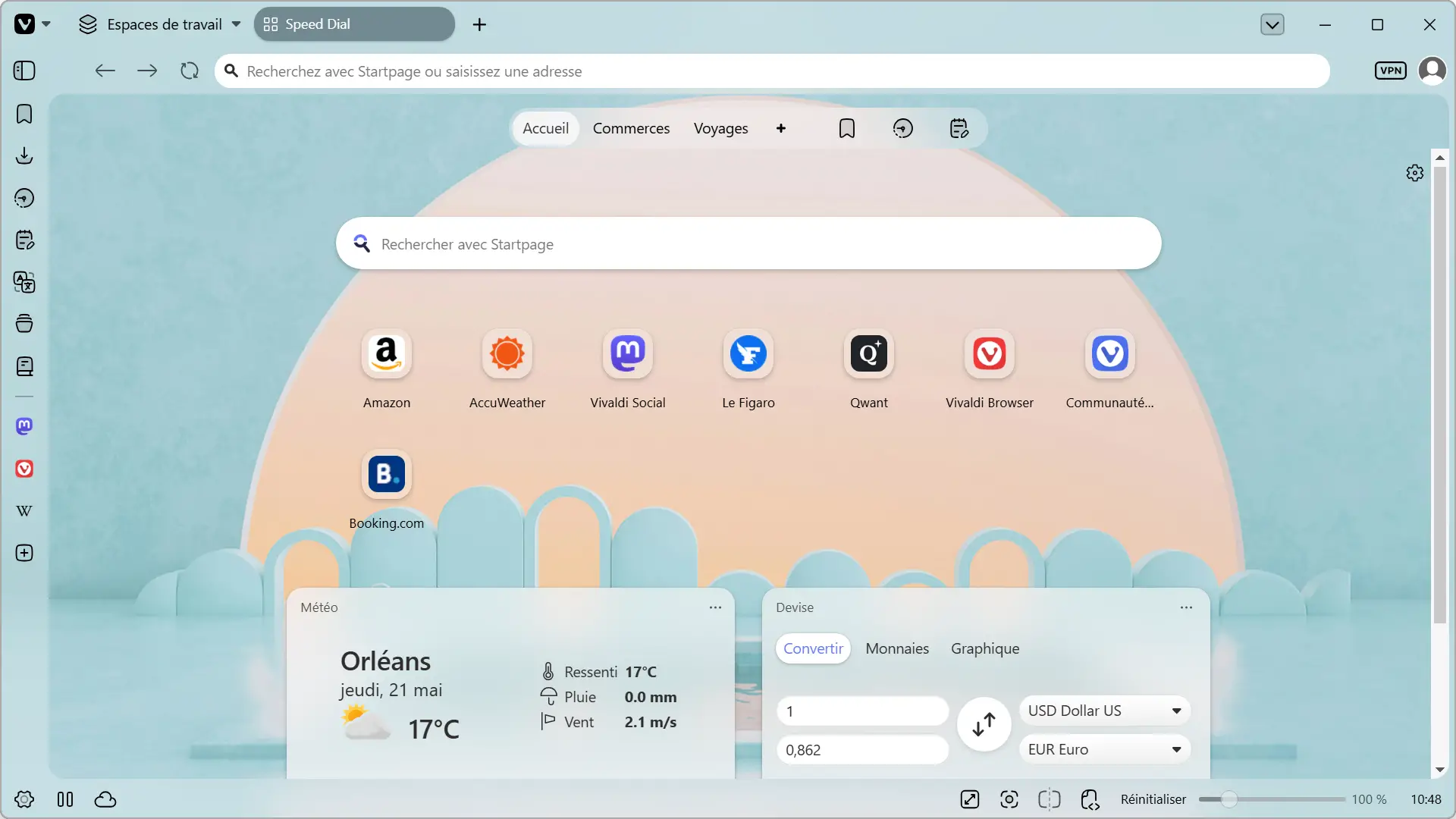Open a new tab
Image resolution: width=1456 pixels, height=819 pixels.
point(479,24)
